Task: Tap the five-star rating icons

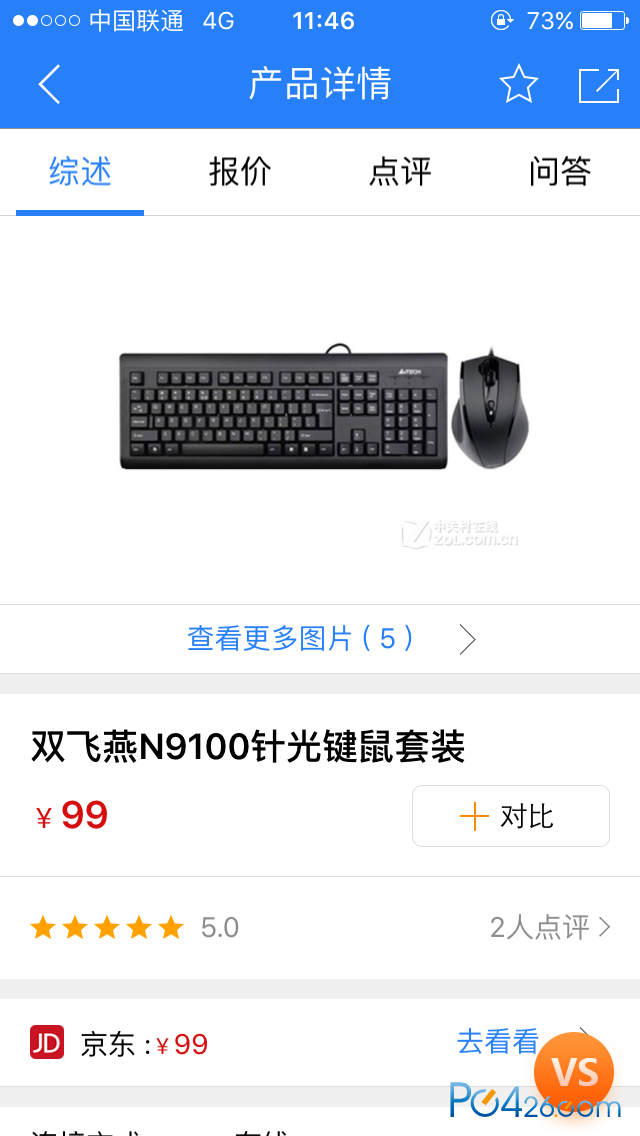Action: point(107,927)
